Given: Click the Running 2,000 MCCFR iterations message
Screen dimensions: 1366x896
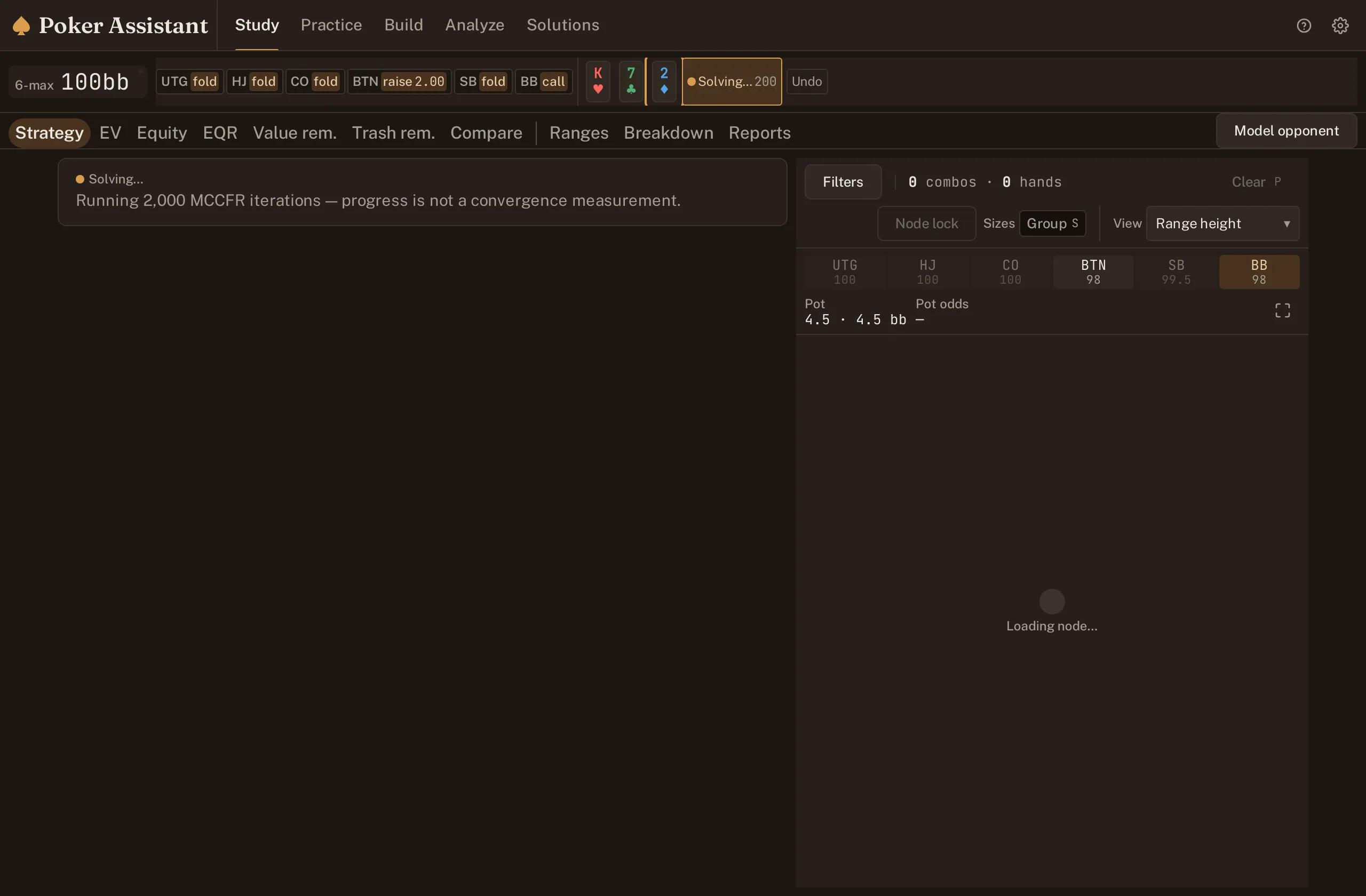Looking at the screenshot, I should (x=378, y=201).
